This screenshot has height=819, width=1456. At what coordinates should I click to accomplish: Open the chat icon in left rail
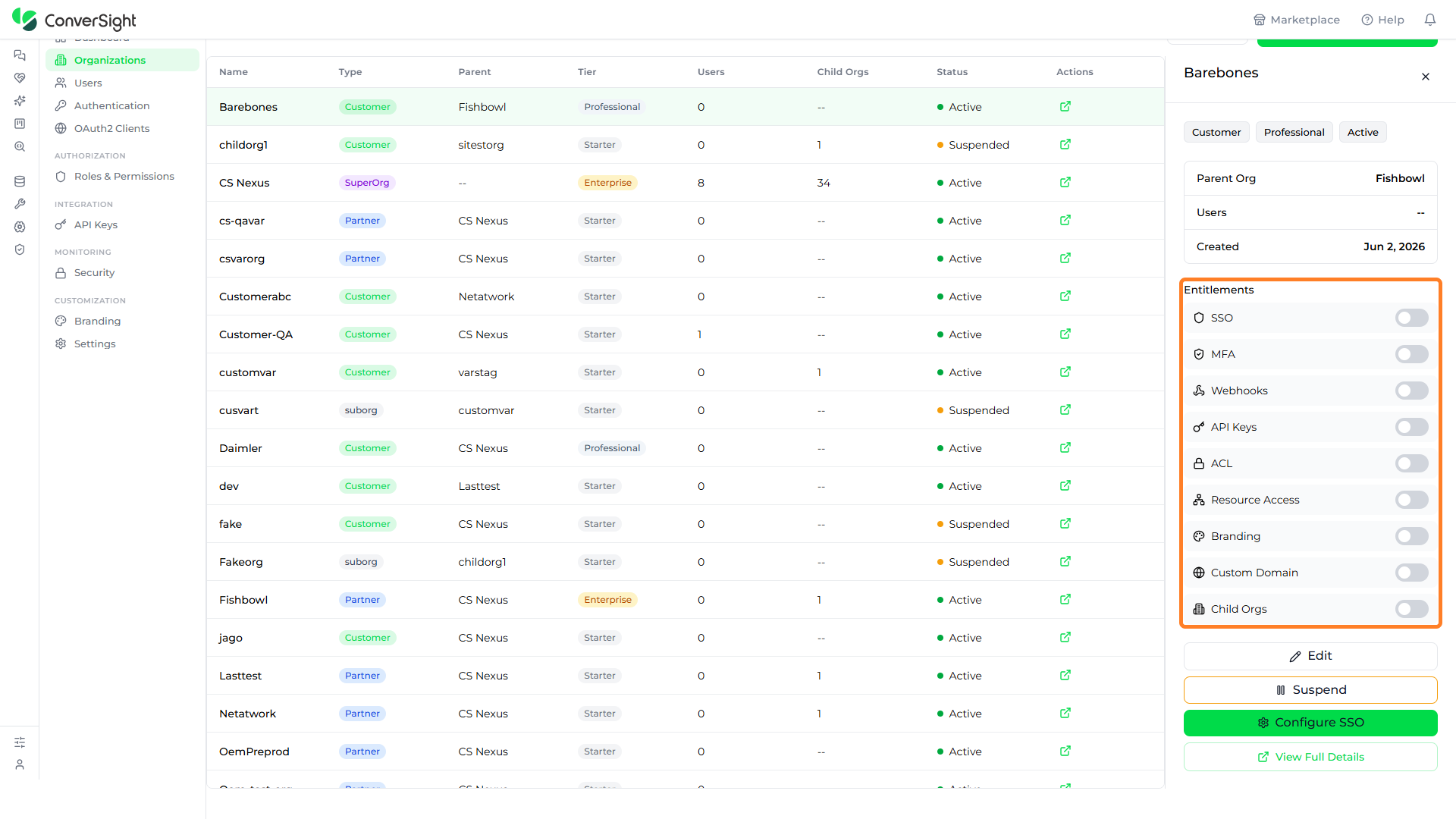[20, 55]
